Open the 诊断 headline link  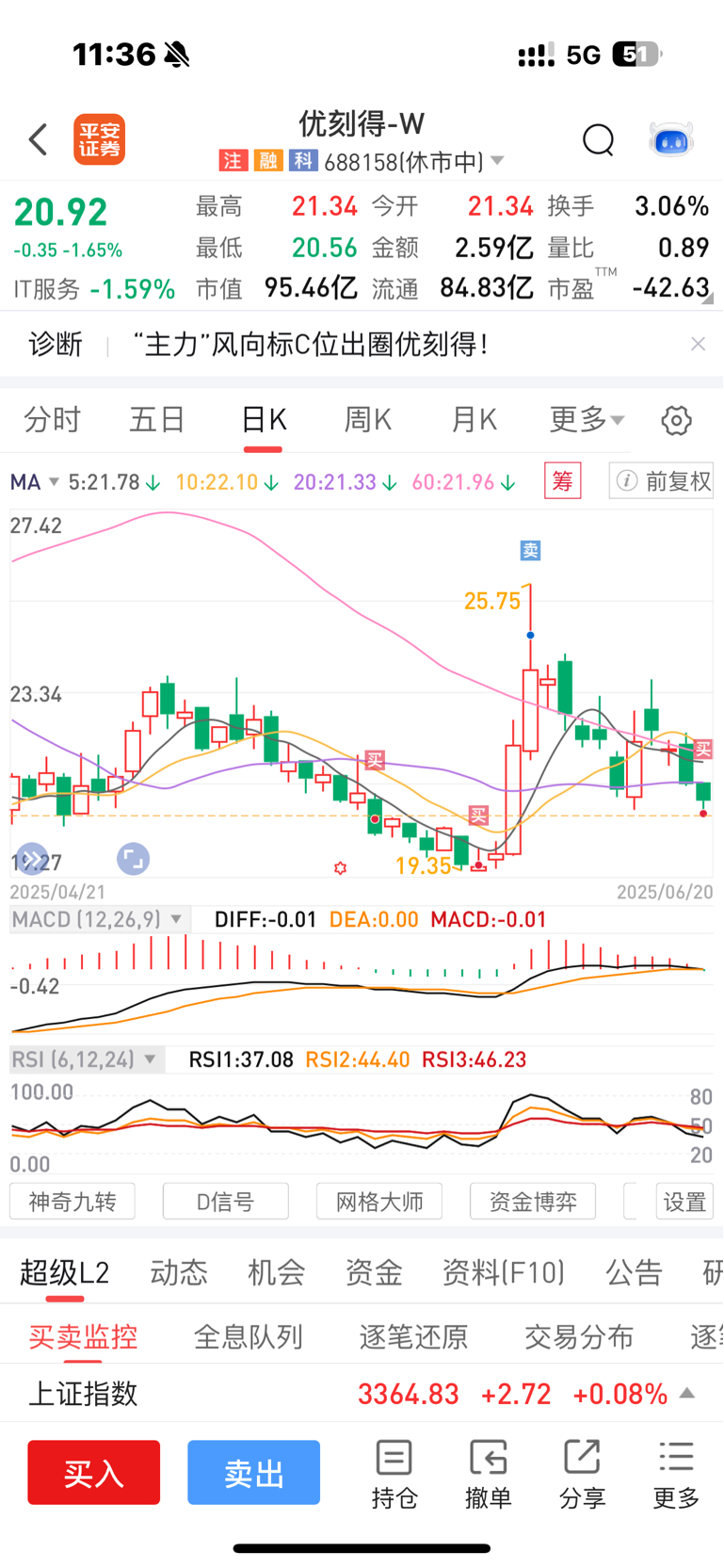click(x=311, y=344)
